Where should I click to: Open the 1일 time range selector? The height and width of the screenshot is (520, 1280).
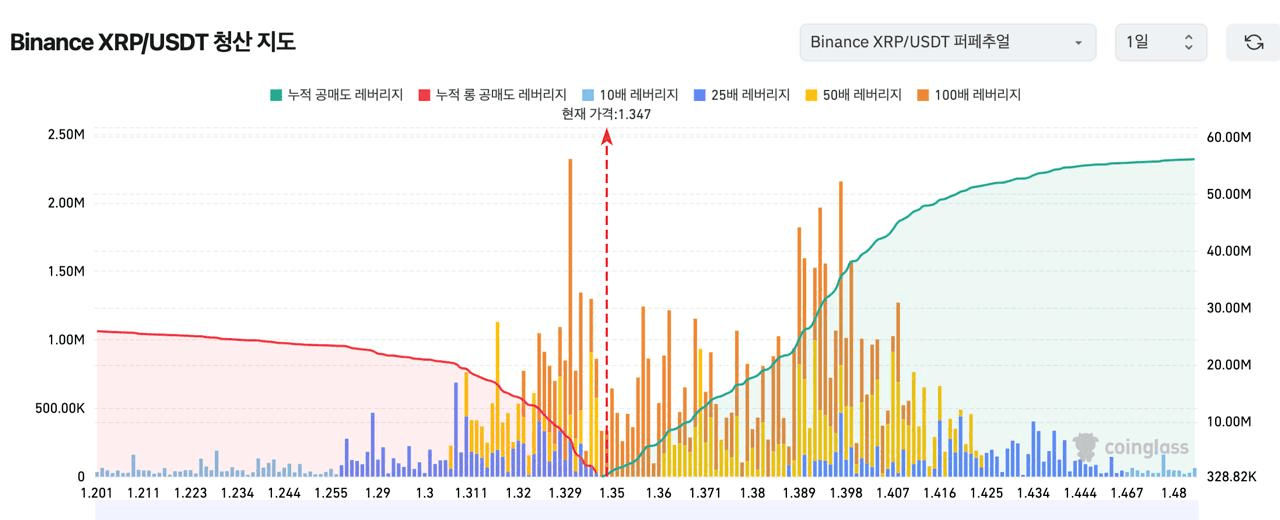tap(1161, 42)
